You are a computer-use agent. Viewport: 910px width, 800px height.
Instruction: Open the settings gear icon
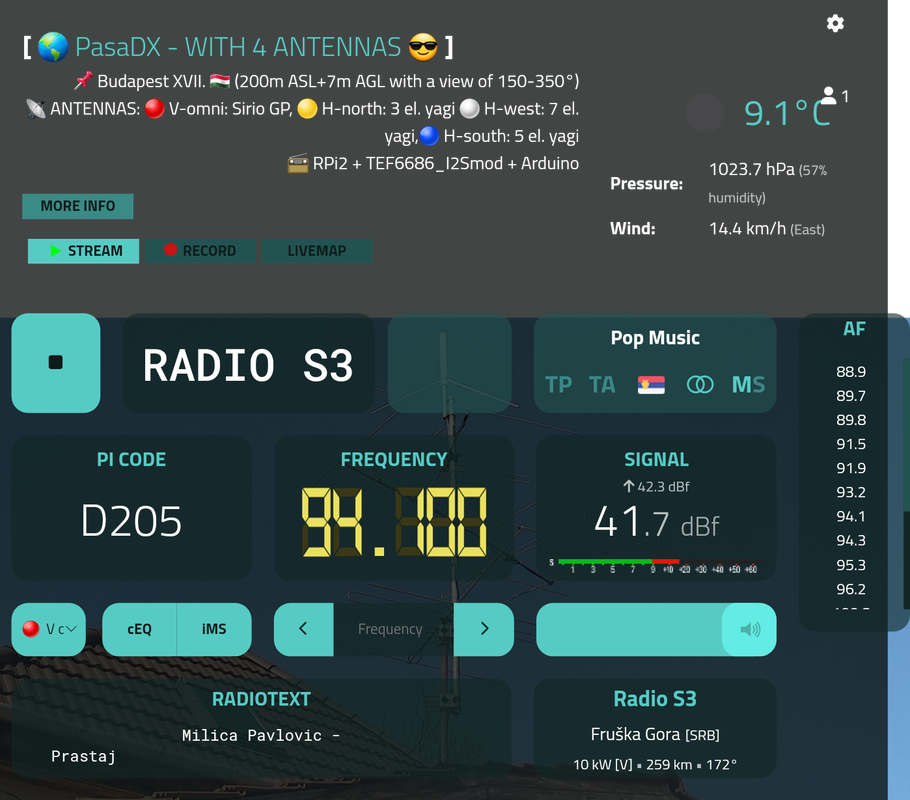click(x=835, y=23)
